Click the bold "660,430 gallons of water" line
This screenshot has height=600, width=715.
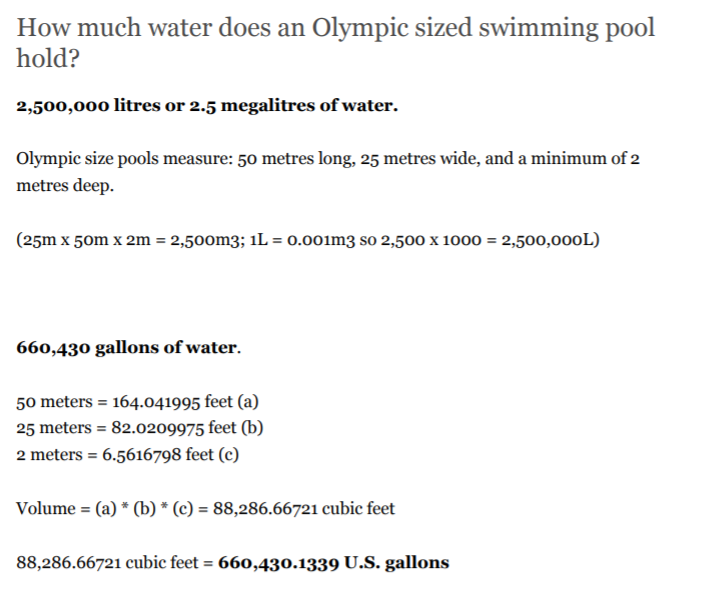pos(128,348)
